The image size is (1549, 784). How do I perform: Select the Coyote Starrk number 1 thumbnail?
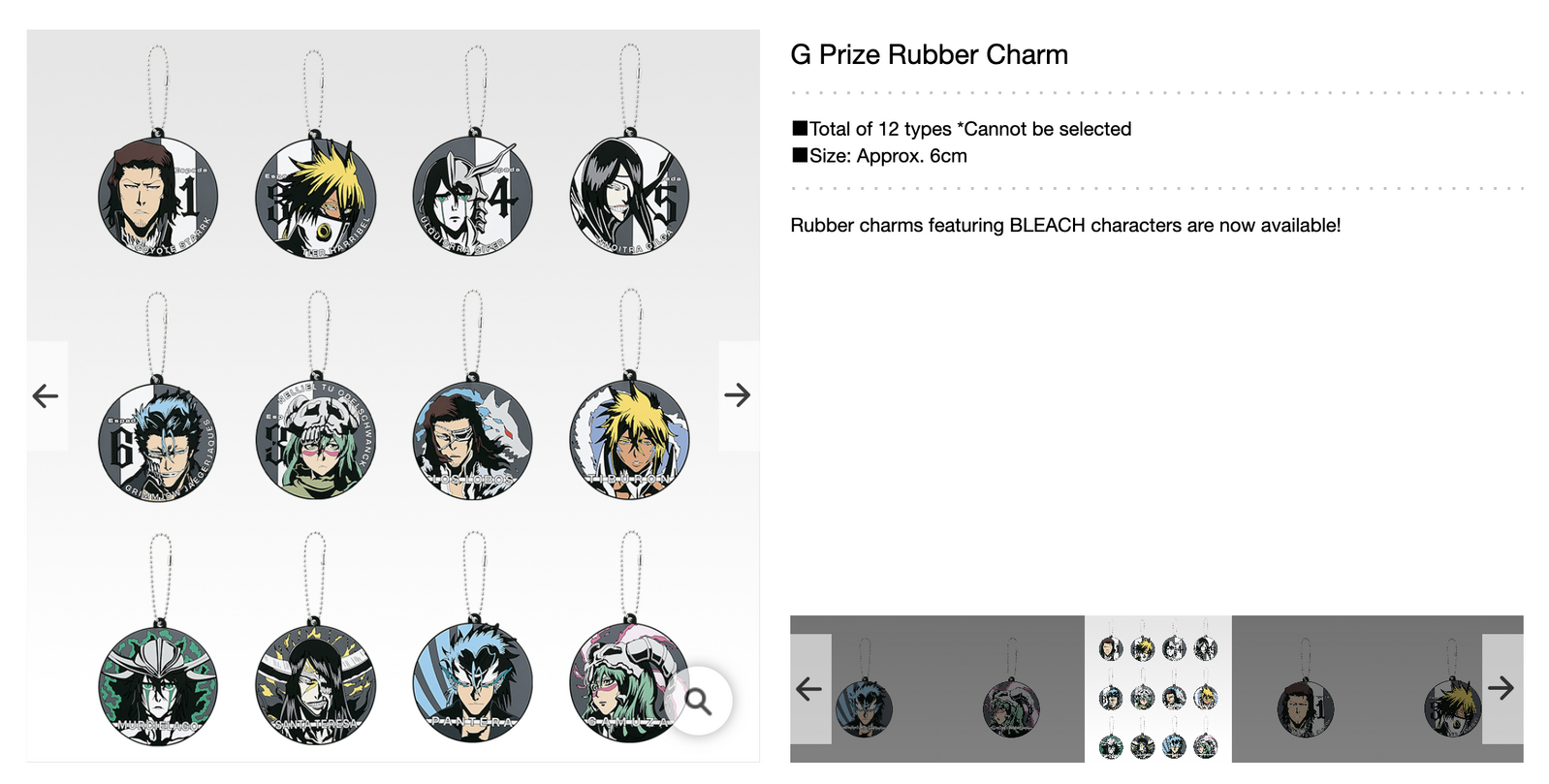click(x=1305, y=689)
